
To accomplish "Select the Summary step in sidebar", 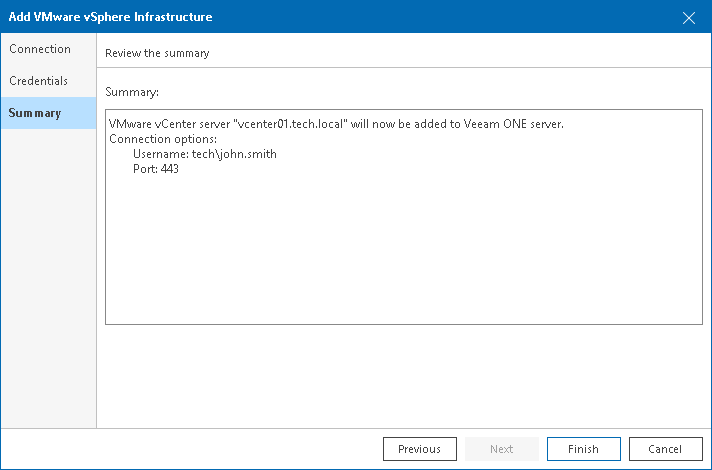I will pos(36,113).
